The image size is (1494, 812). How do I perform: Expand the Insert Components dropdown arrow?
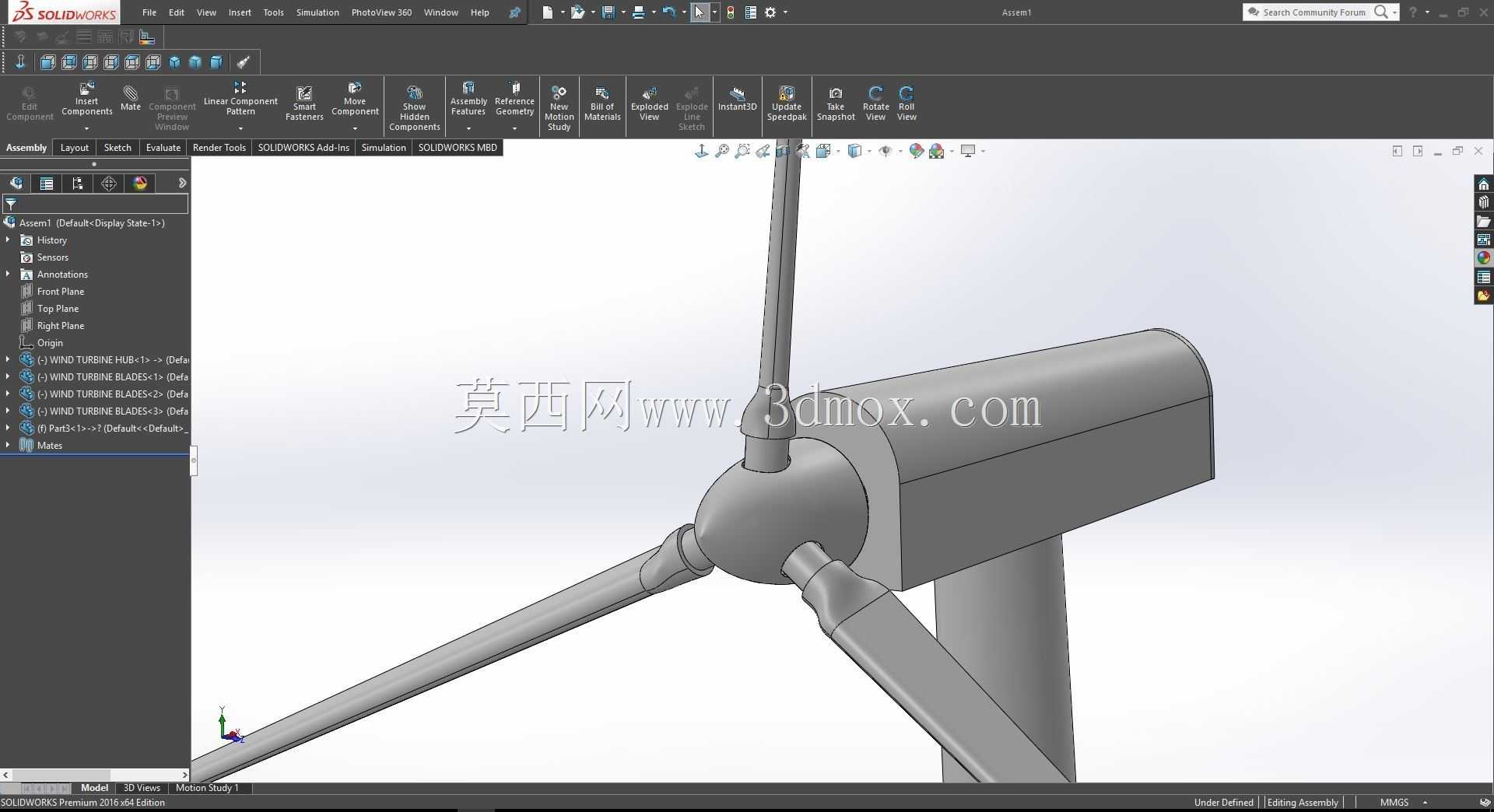[x=86, y=128]
